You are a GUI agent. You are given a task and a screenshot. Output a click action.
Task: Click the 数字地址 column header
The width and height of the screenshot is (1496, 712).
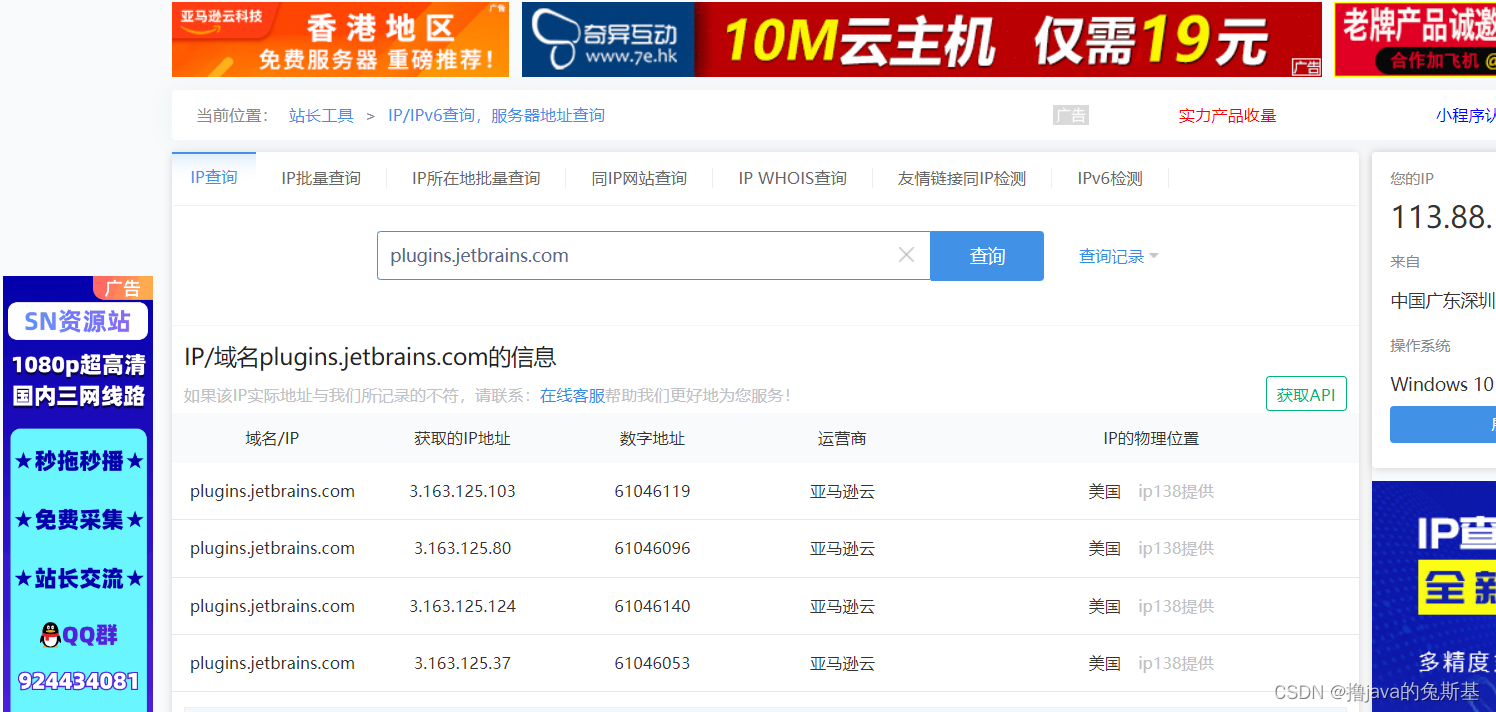(x=652, y=438)
